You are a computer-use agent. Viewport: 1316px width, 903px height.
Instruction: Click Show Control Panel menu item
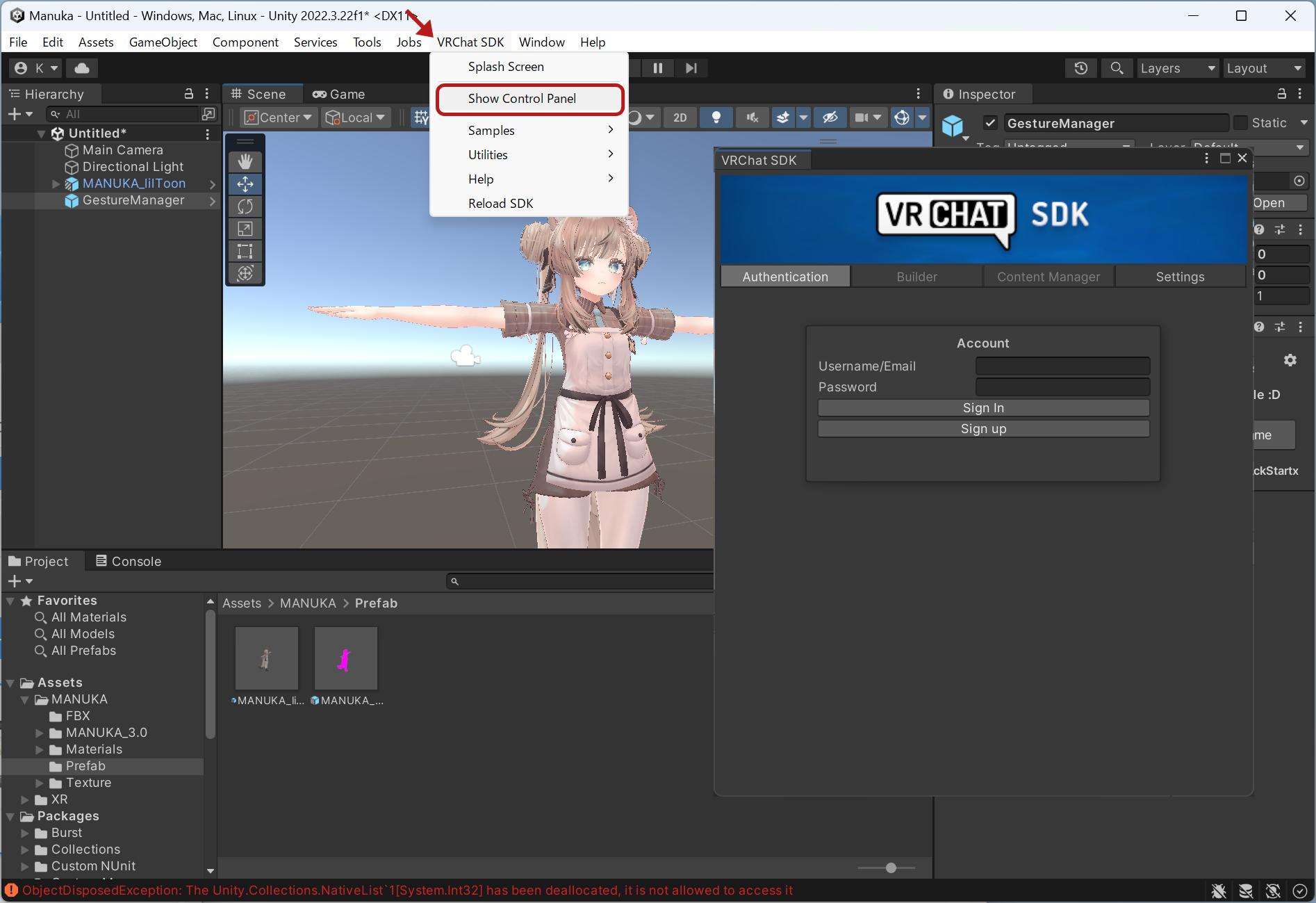click(529, 99)
